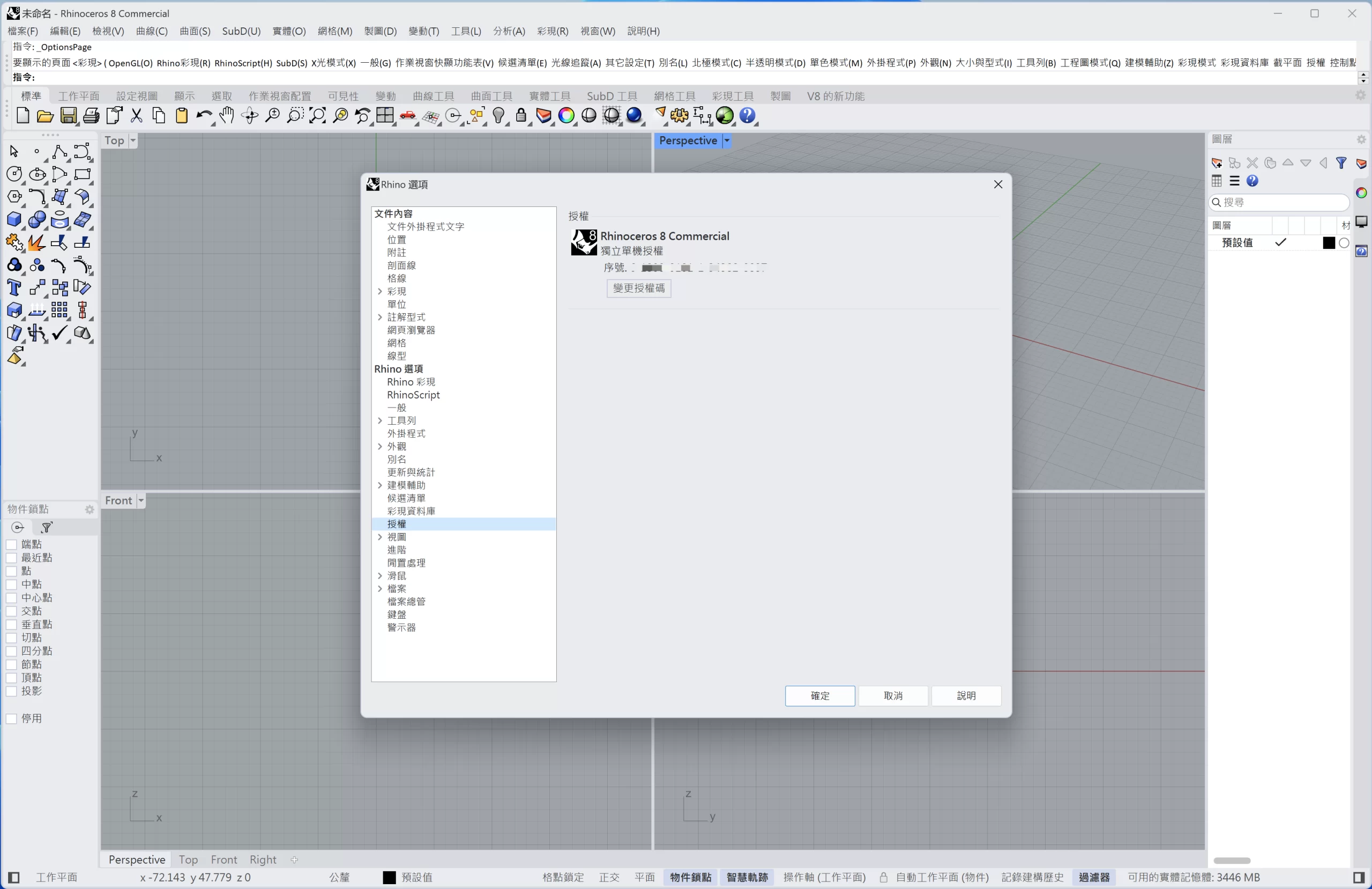Click the layer filter funnel icon

coord(1341,163)
